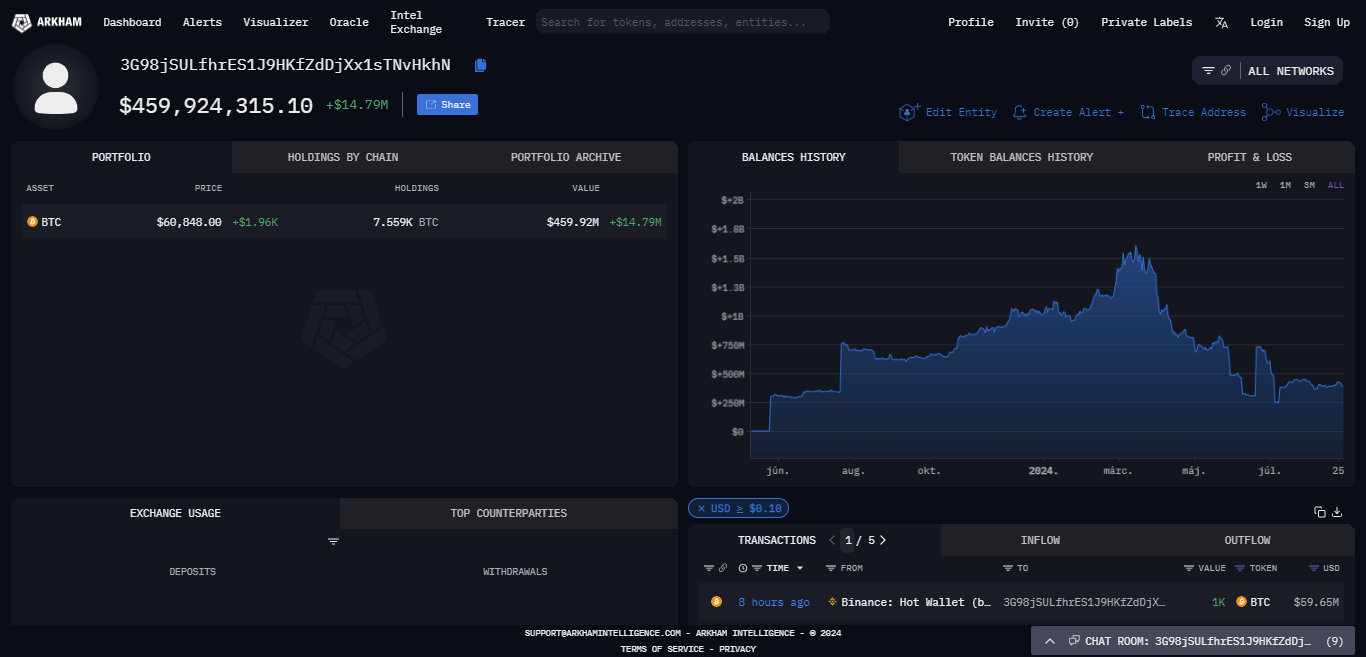Copy the wallet address with copy icon
1366x657 pixels.
pyautogui.click(x=481, y=65)
